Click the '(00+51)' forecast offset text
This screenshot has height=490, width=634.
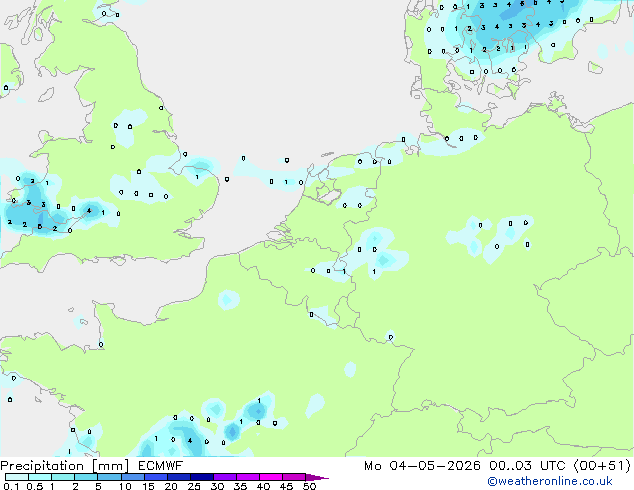(x=602, y=466)
